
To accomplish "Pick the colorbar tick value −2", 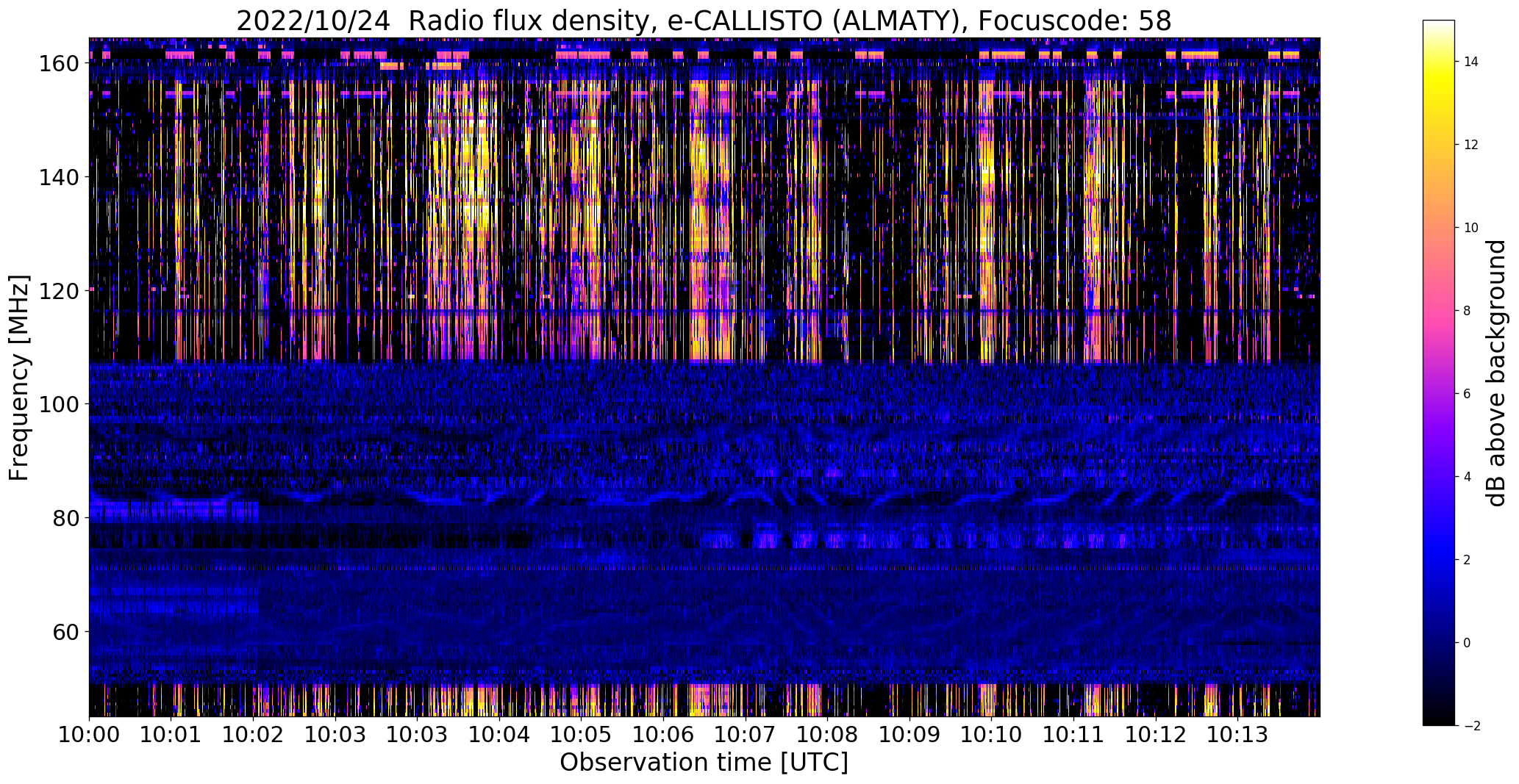I will coord(1472,726).
